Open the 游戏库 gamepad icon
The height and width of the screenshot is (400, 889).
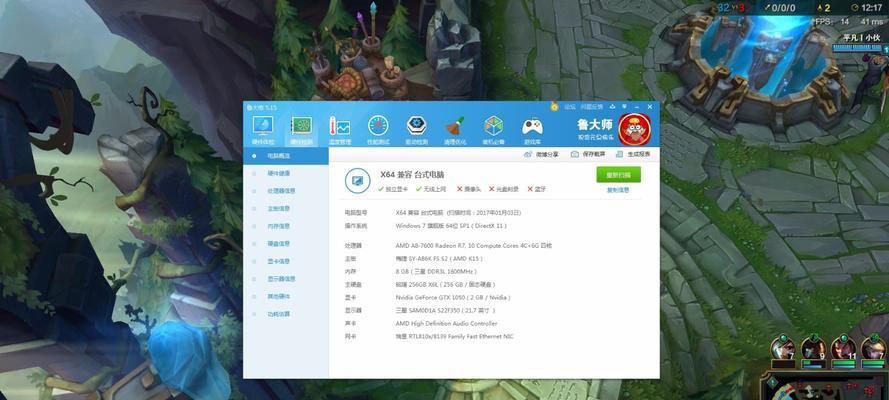click(x=532, y=130)
